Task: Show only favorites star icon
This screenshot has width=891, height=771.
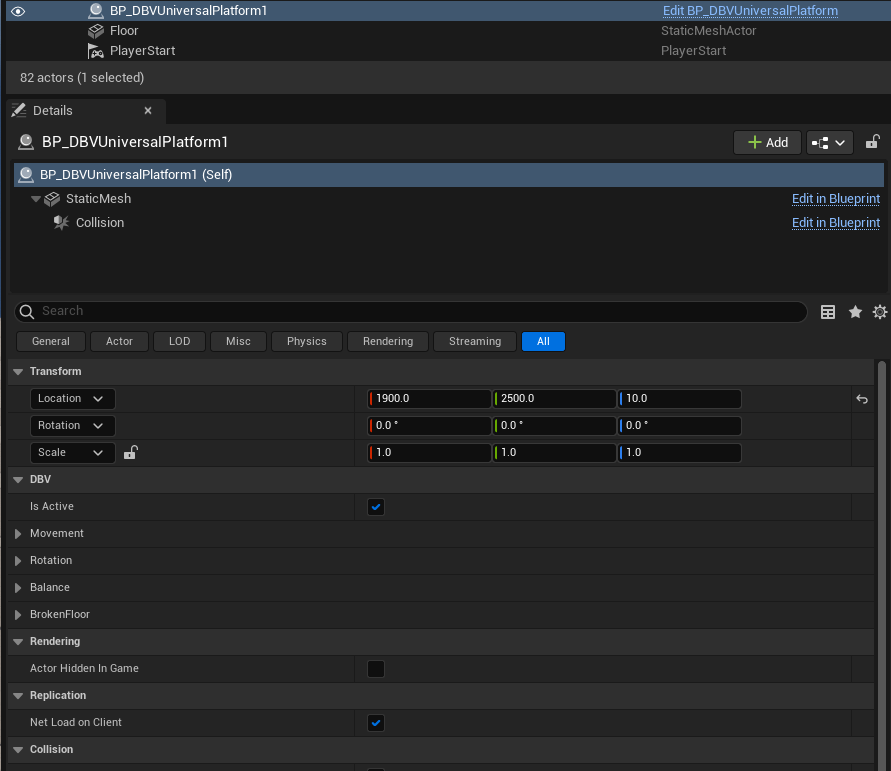Action: (855, 312)
